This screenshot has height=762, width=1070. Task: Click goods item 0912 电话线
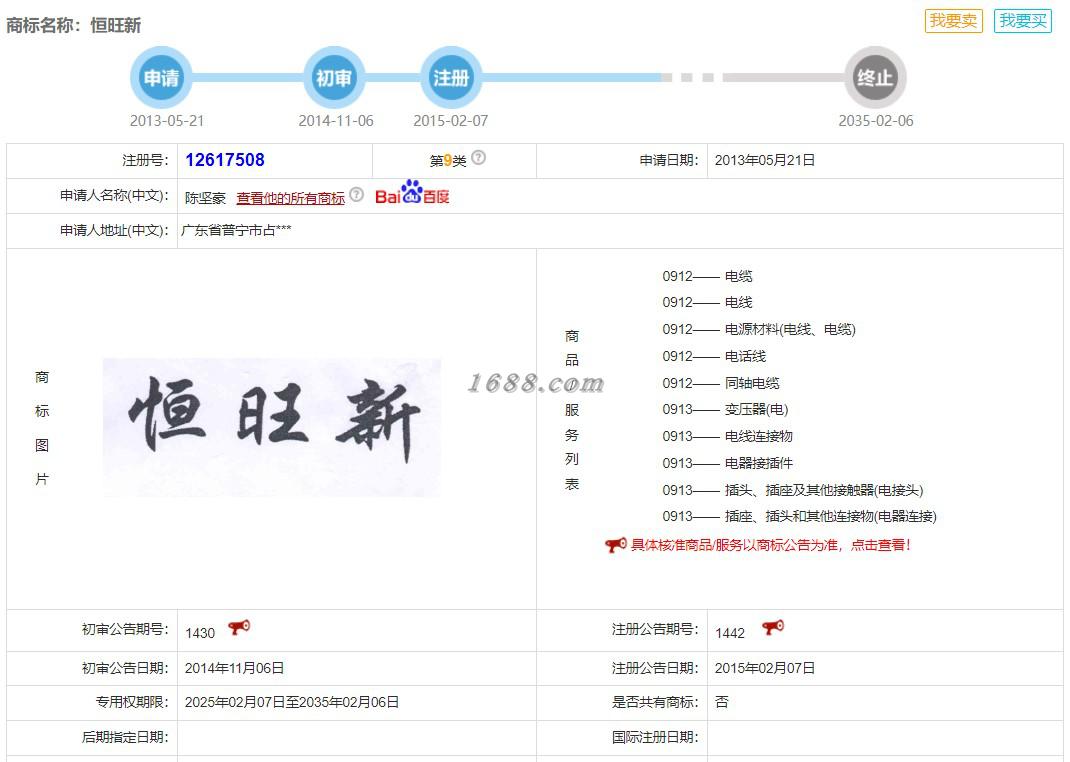(714, 356)
